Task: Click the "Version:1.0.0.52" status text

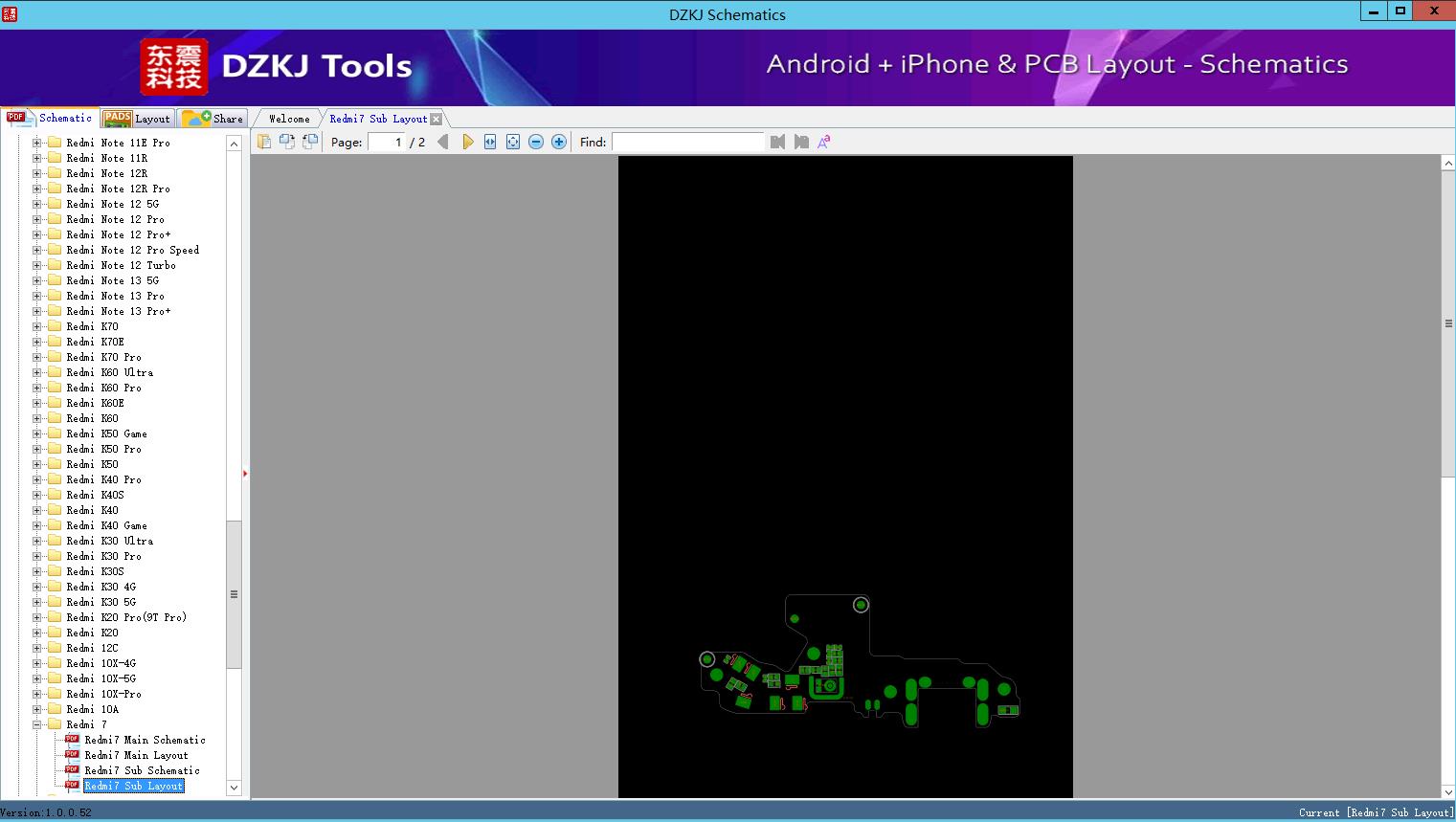Action: [46, 812]
